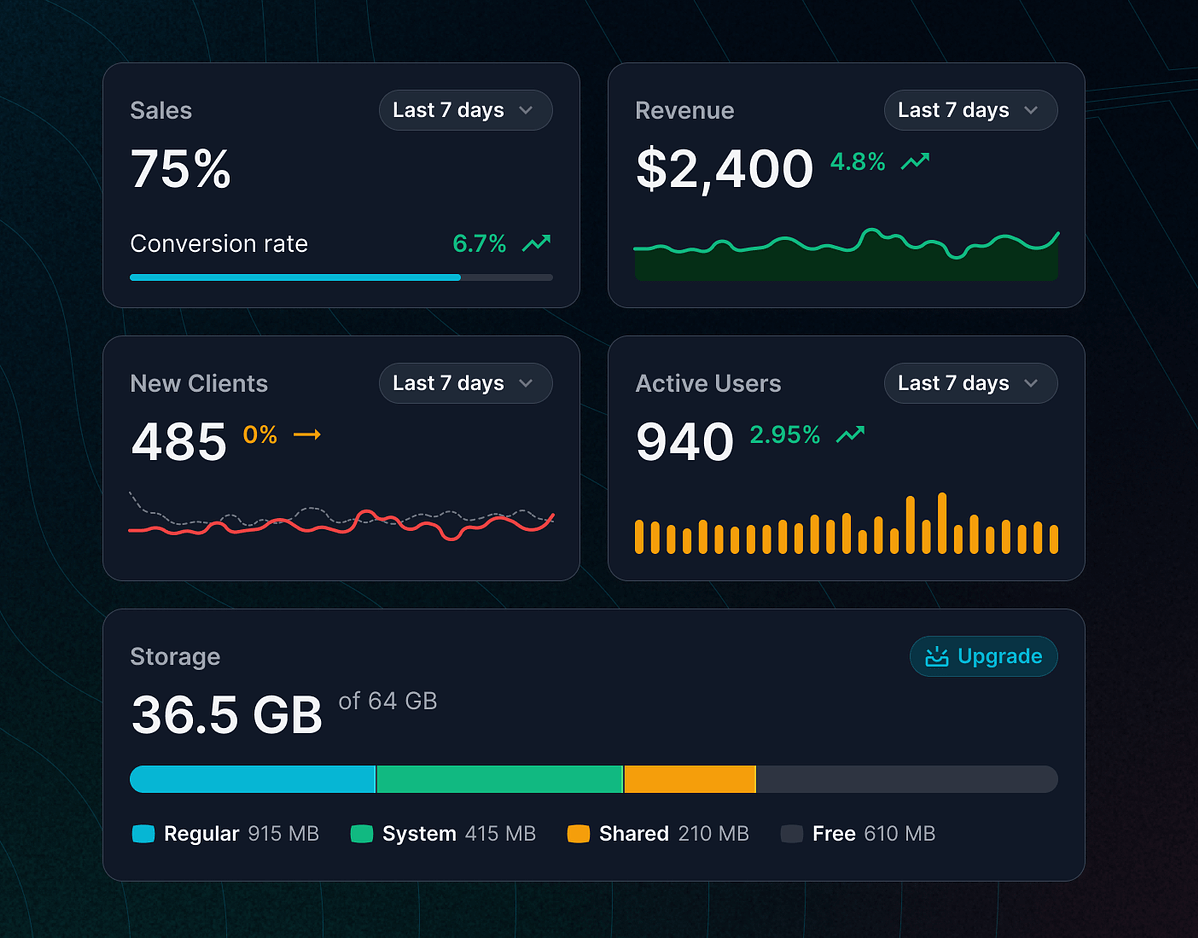
Task: Expand the Active Users time range dropdown
Action: 970,384
